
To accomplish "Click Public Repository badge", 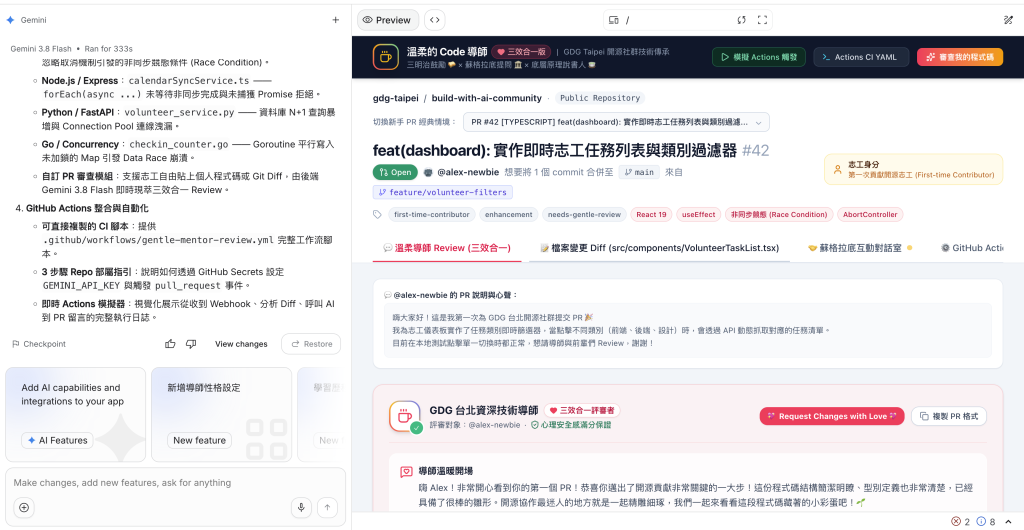I will pos(600,98).
